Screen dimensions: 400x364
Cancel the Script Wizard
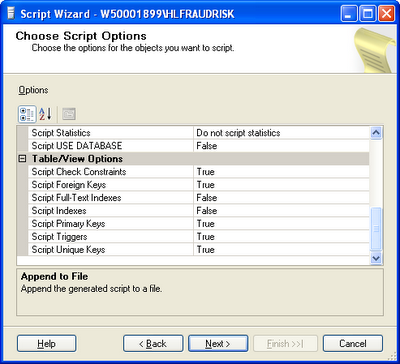point(353,344)
